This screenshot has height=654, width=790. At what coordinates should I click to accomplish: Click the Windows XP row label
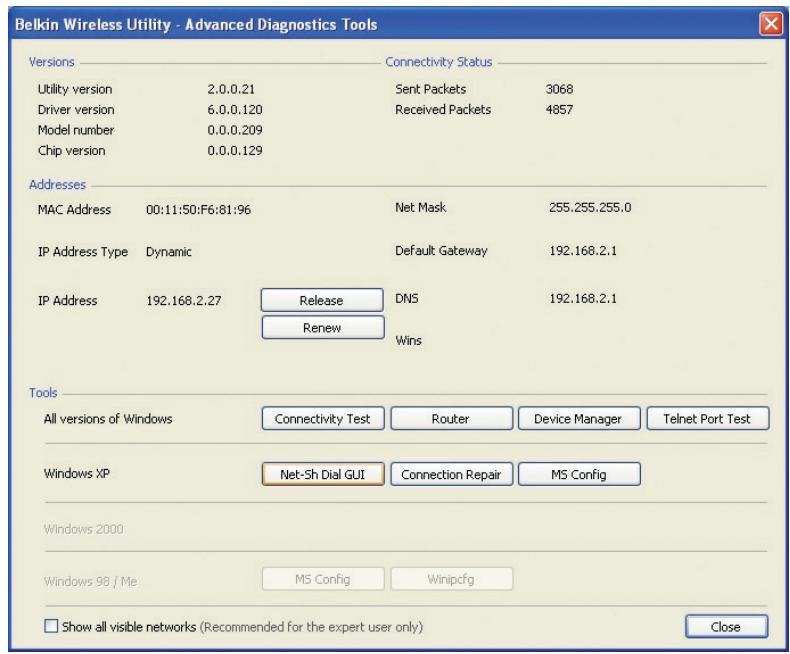[x=77, y=474]
